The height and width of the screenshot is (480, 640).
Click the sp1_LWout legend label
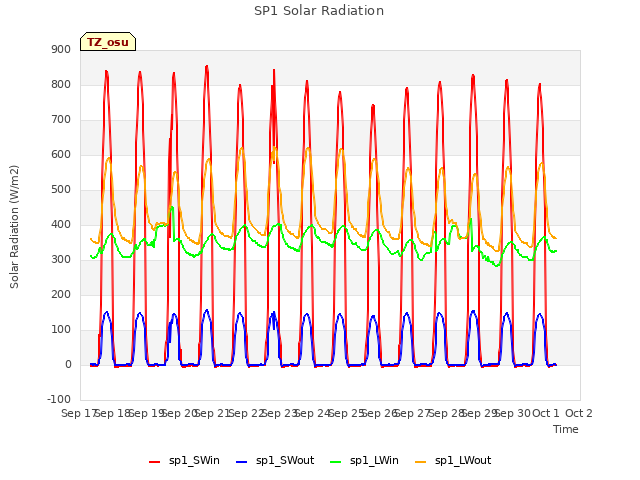tap(463, 460)
